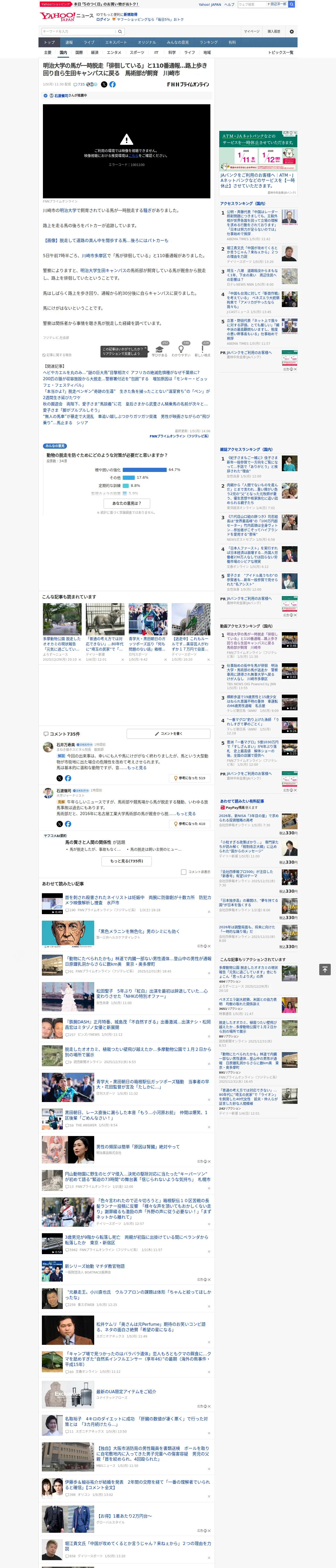The height and width of the screenshot is (1568, 336).
Task: Open the 田辺洋一郎 account dropdown
Action: click(x=277, y=4)
